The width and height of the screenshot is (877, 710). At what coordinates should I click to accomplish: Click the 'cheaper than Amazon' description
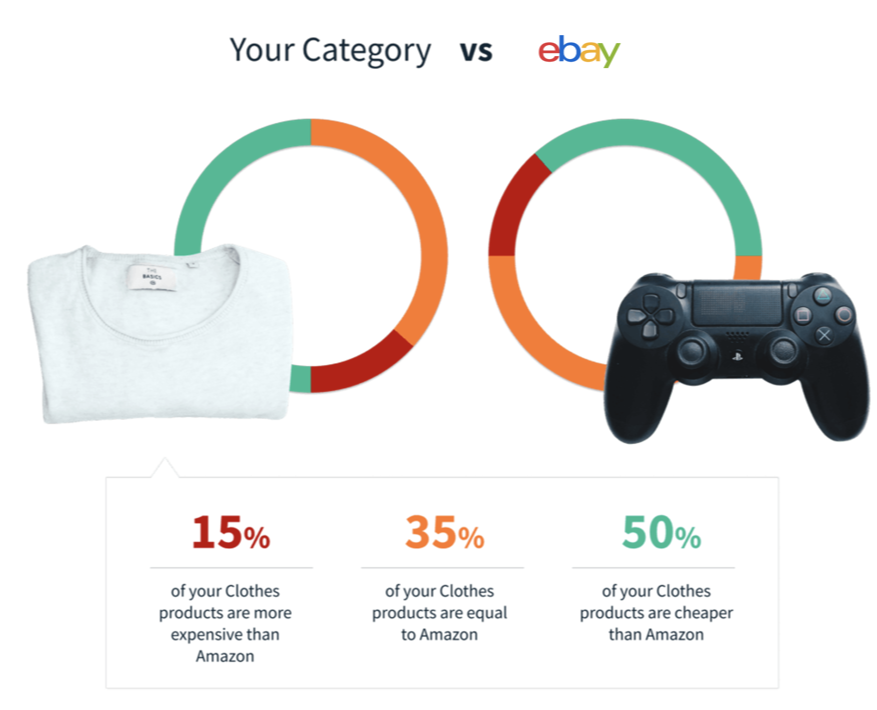[656, 613]
